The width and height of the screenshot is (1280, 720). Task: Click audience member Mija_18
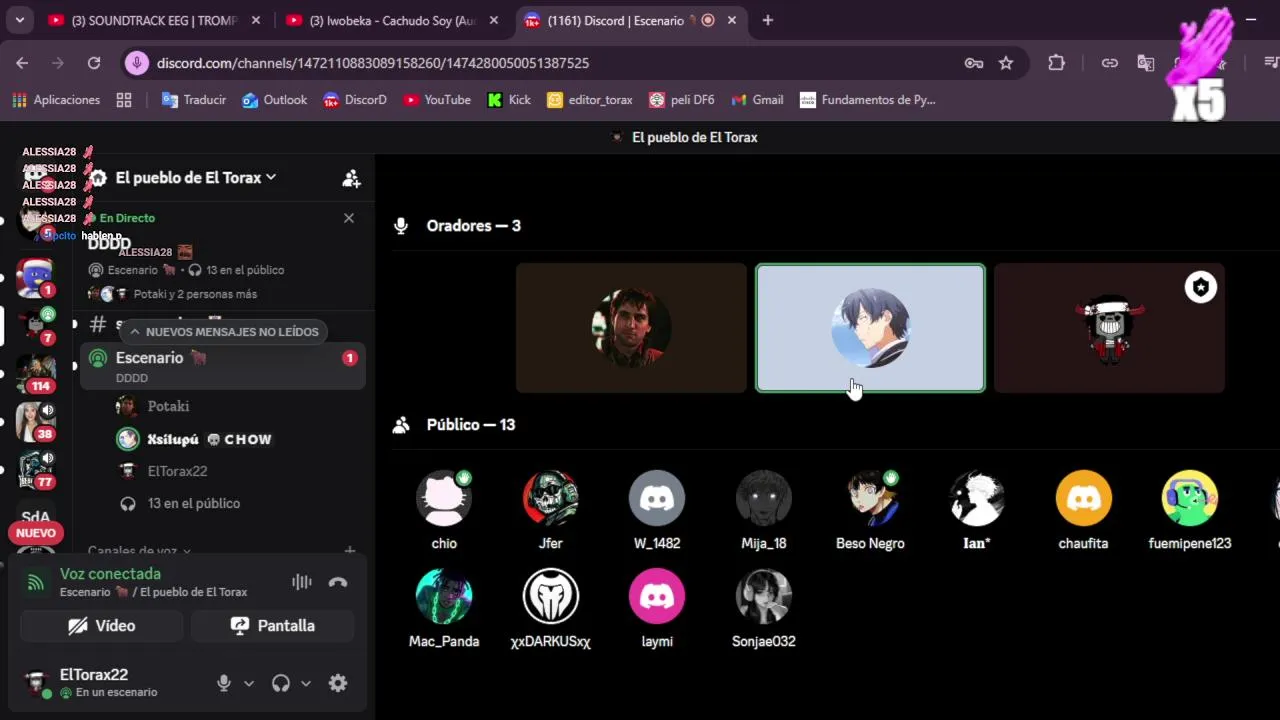764,510
